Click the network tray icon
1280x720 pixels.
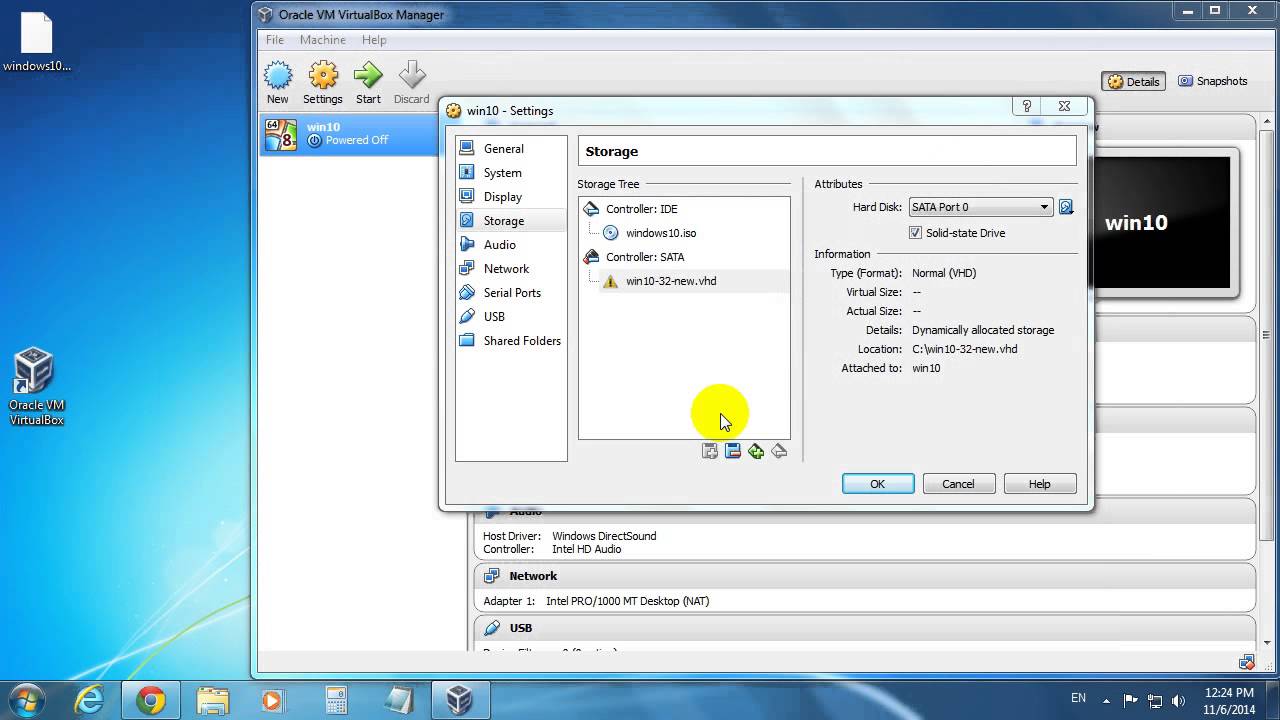click(1155, 700)
